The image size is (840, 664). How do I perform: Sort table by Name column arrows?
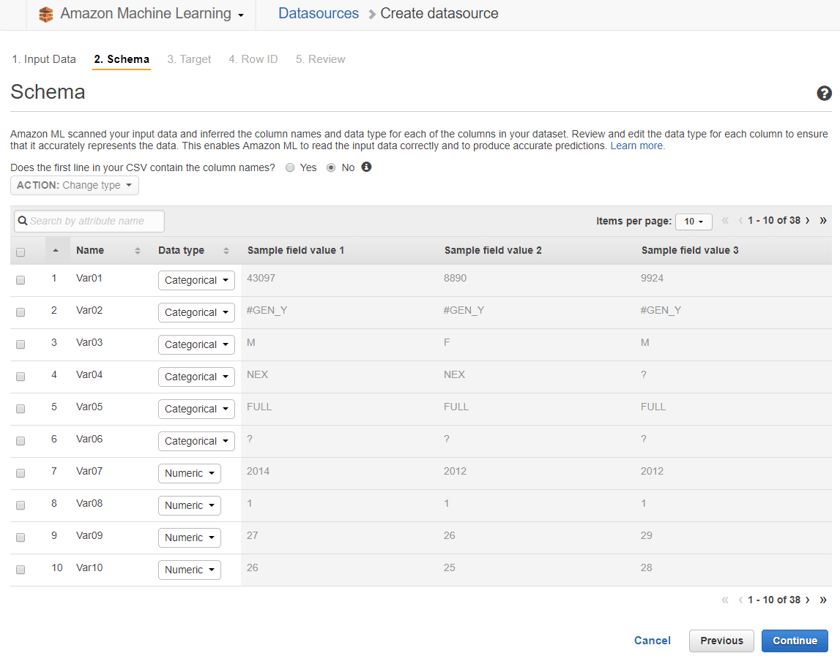(137, 250)
